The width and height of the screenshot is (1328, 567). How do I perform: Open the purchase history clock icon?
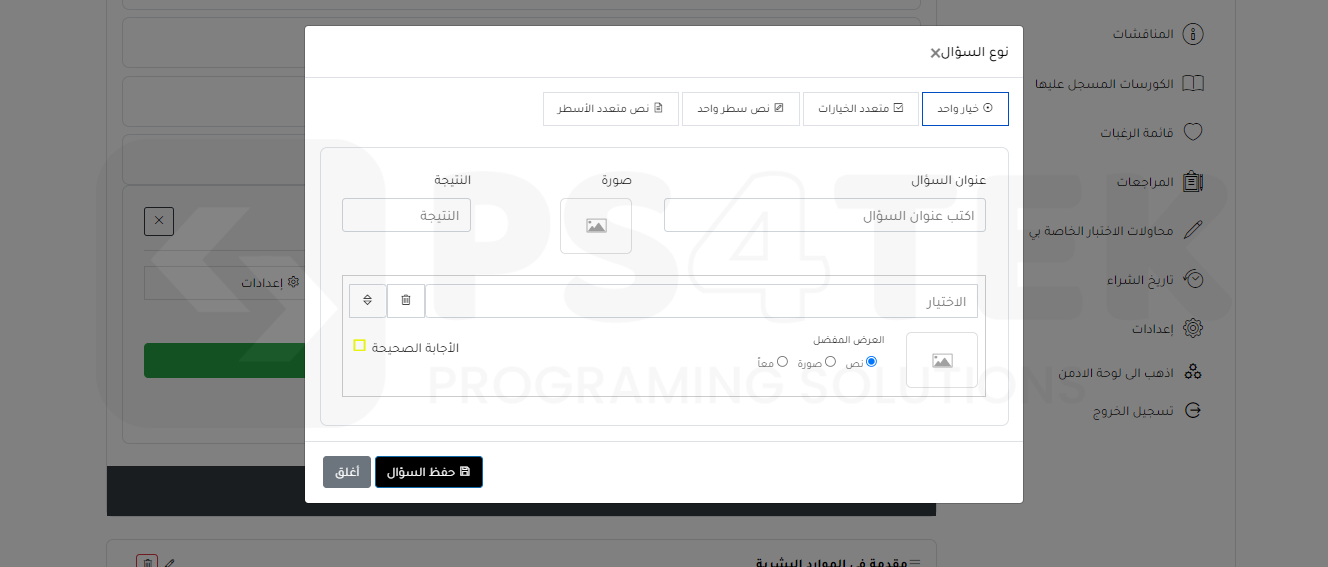coord(1192,279)
